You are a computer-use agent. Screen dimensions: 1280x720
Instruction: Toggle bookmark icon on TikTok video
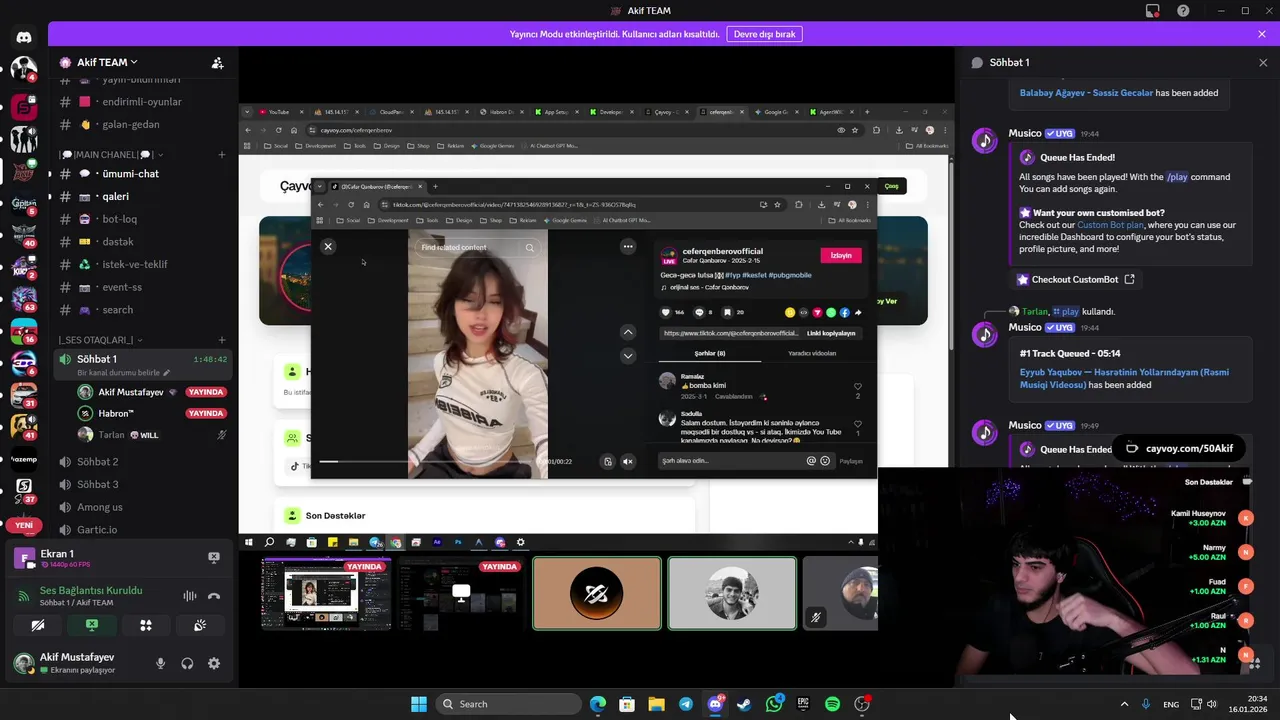click(727, 312)
